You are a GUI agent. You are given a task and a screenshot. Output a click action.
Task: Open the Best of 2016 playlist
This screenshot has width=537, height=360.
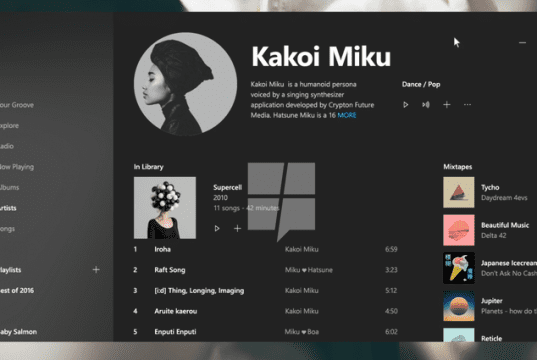(x=17, y=290)
